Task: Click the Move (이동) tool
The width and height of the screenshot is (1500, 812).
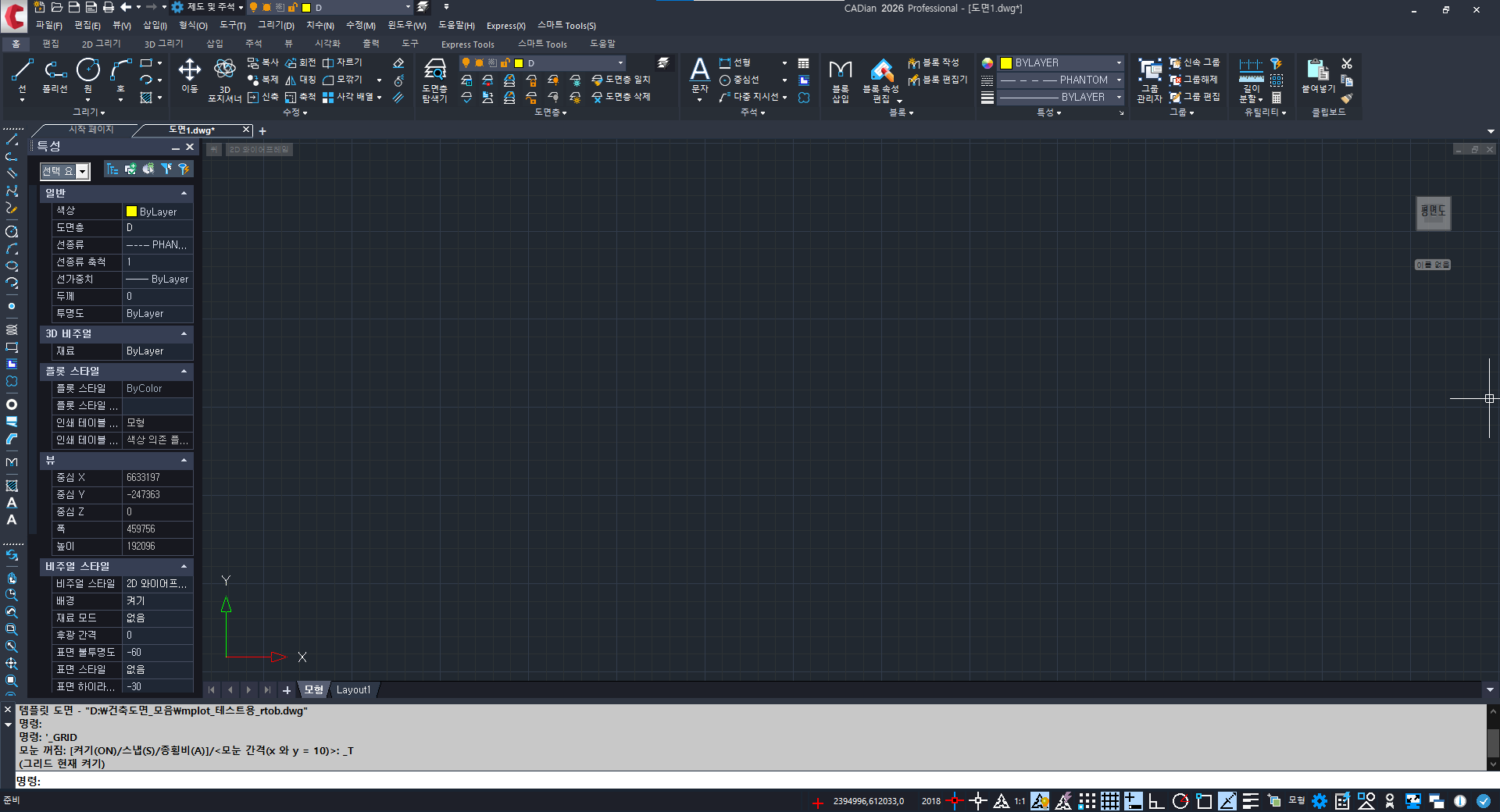Action: tap(189, 72)
